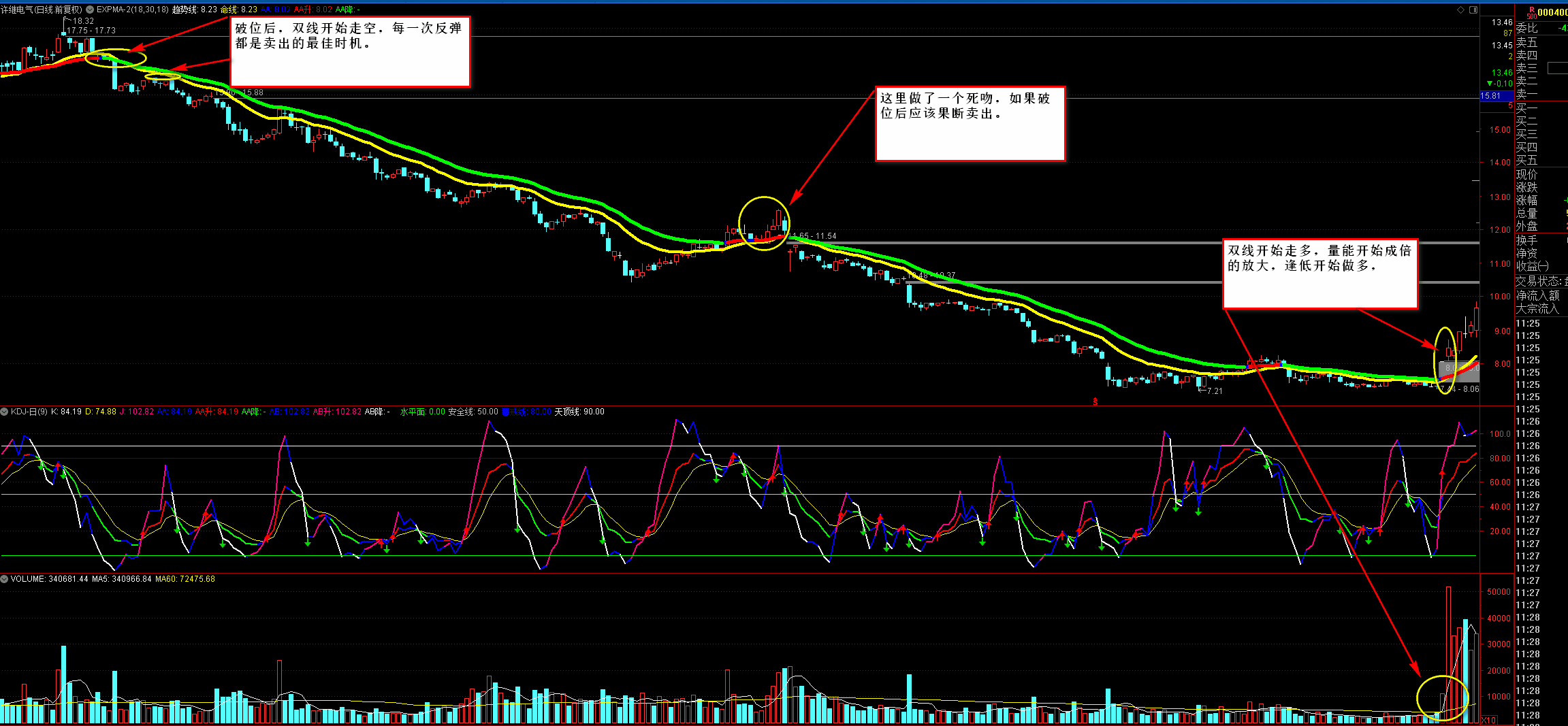Click the highlighted 15.81 price tag

point(1497,96)
